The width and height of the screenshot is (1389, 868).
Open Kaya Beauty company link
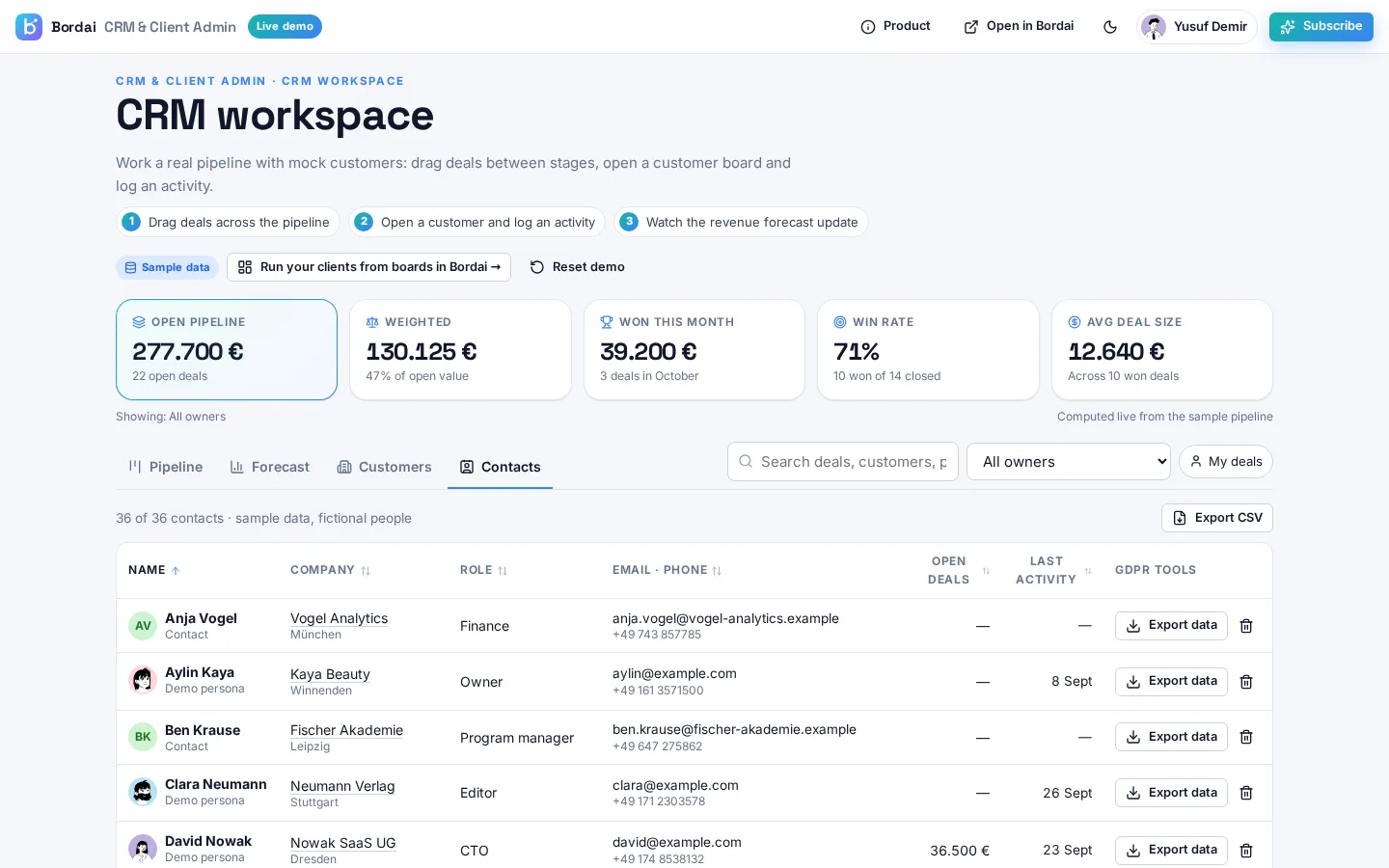(x=330, y=674)
